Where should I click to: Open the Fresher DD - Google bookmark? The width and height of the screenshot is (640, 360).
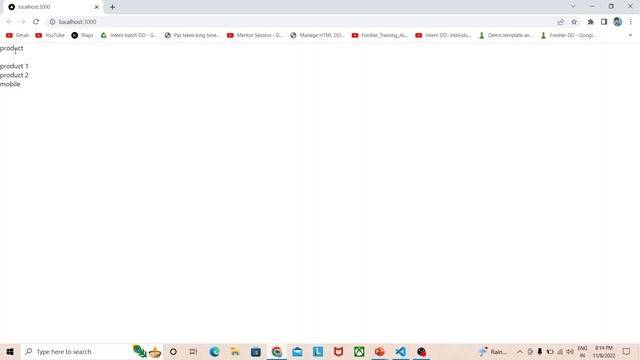(x=568, y=36)
